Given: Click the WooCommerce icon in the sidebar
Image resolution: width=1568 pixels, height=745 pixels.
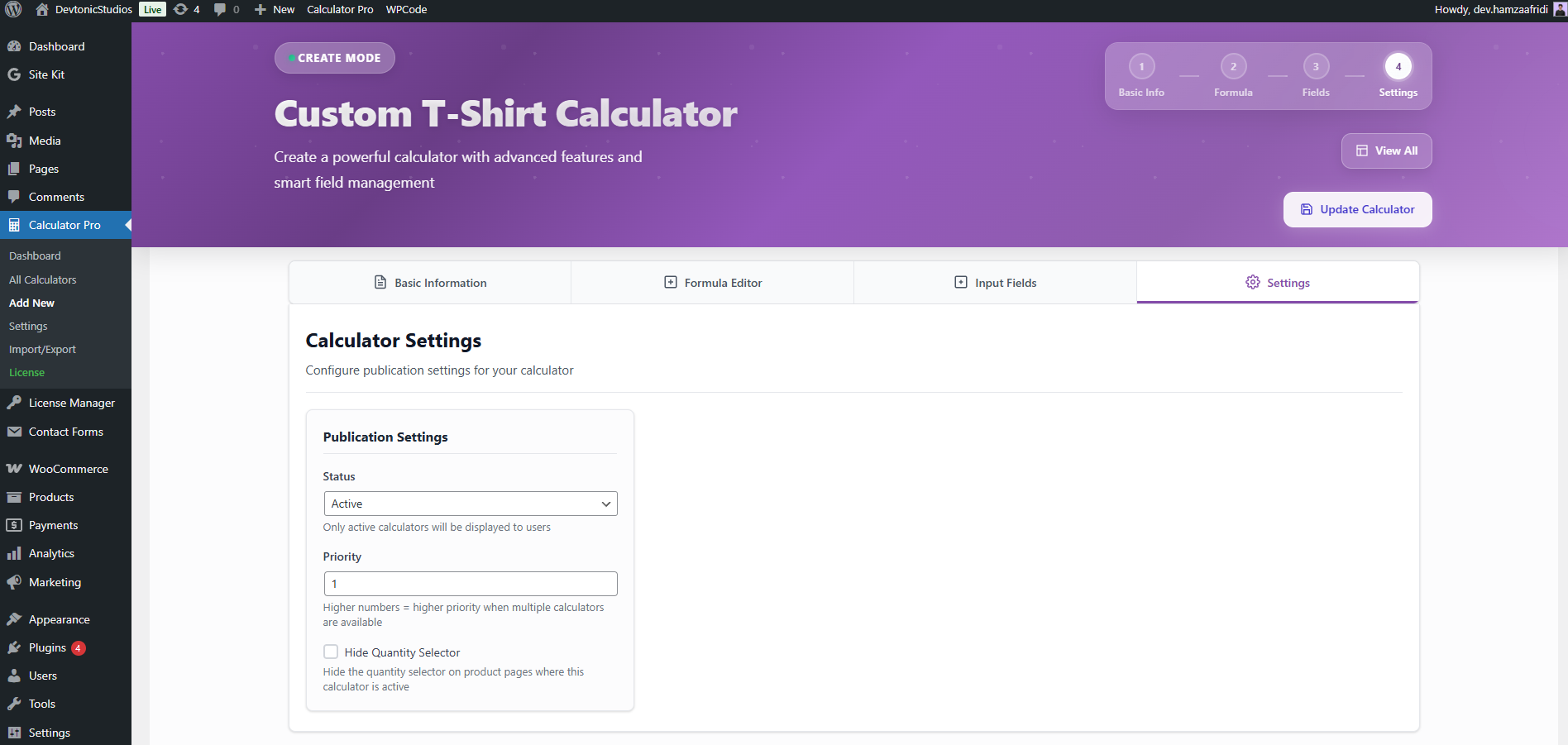Looking at the screenshot, I should pos(14,469).
